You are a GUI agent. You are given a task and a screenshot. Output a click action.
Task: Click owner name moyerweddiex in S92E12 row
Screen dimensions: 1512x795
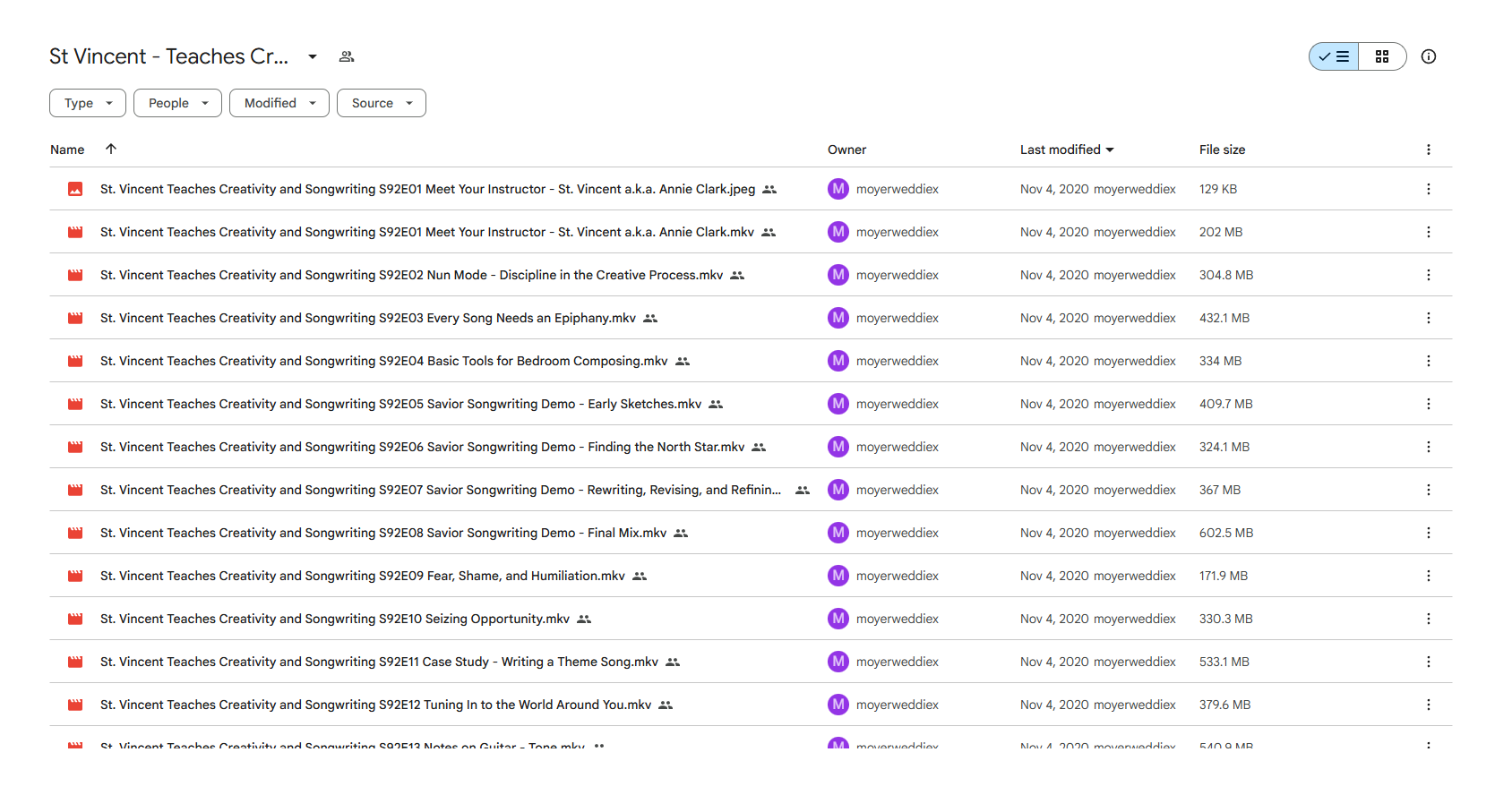[x=898, y=705]
